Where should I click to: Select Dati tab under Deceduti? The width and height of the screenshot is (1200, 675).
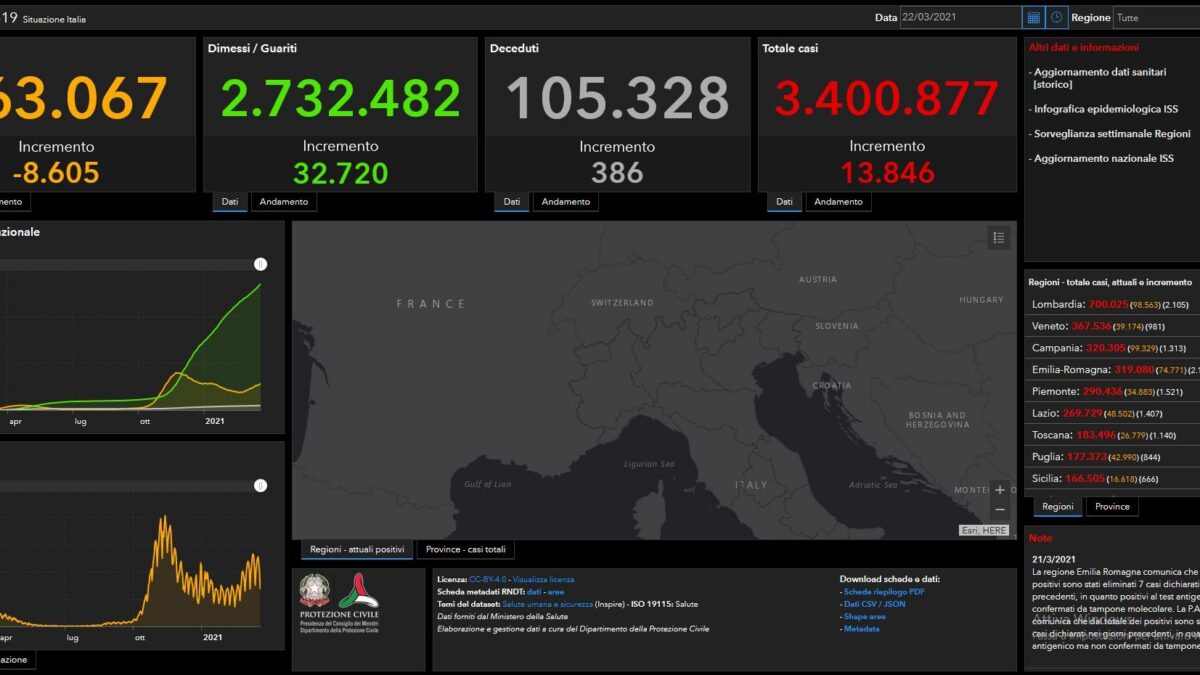[512, 202]
